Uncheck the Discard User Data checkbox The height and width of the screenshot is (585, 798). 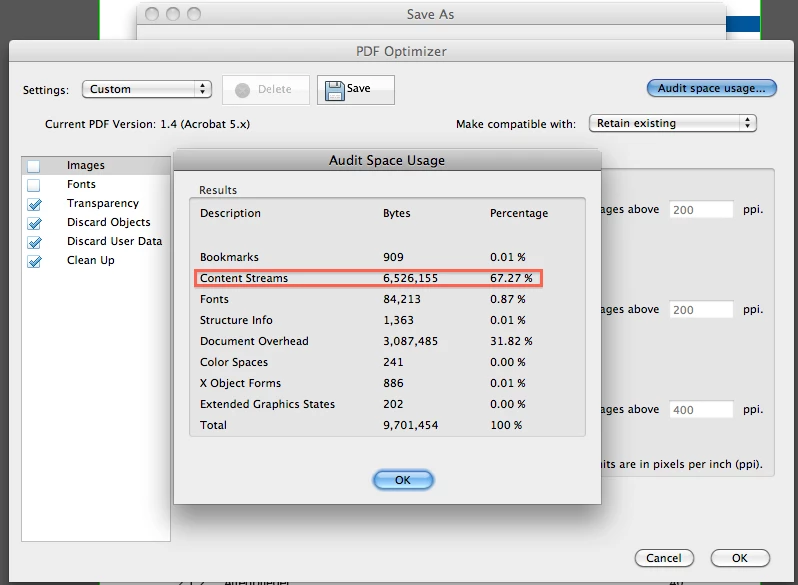(x=34, y=242)
